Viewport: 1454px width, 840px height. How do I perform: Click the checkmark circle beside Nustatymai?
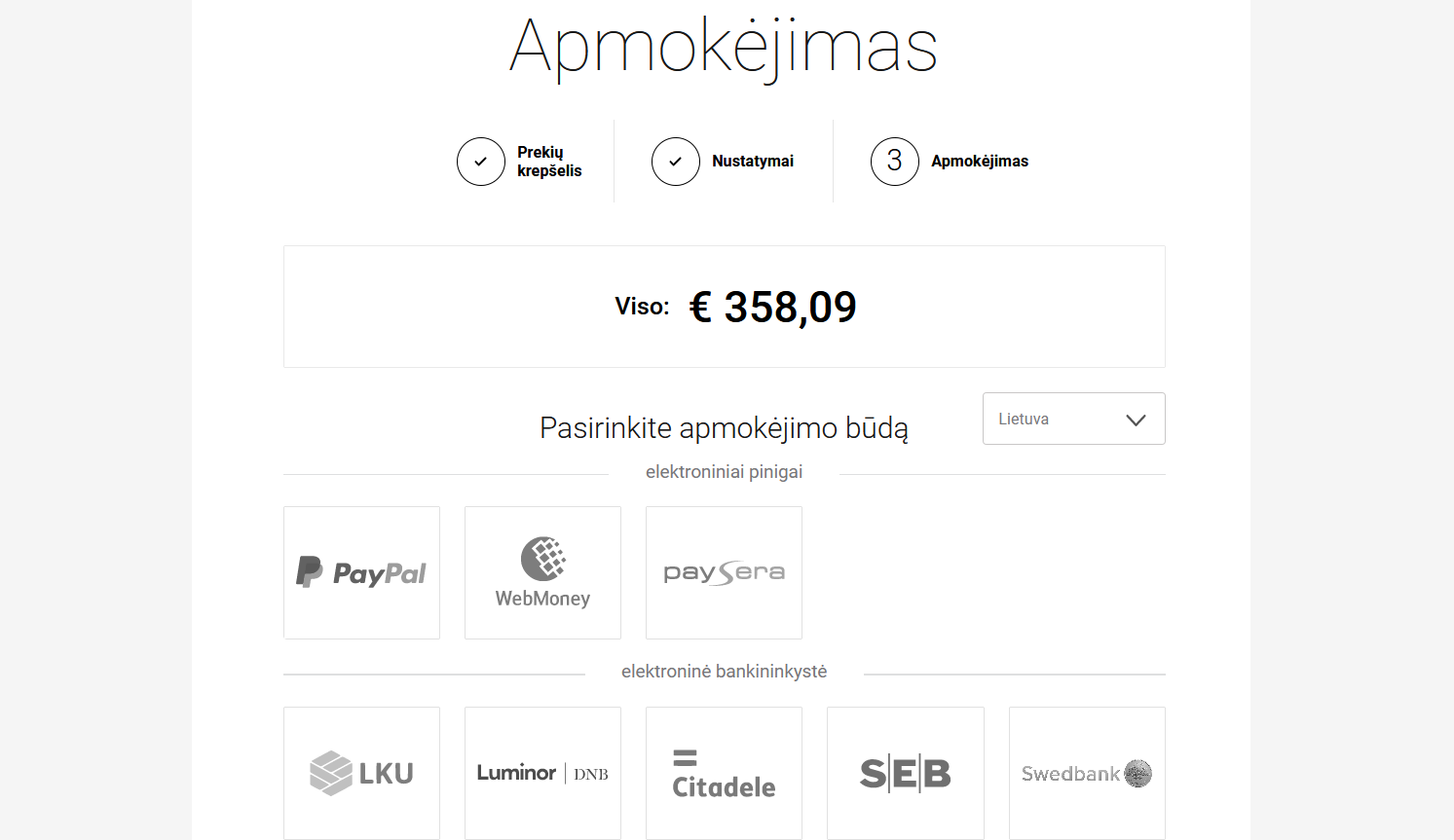[x=676, y=162]
